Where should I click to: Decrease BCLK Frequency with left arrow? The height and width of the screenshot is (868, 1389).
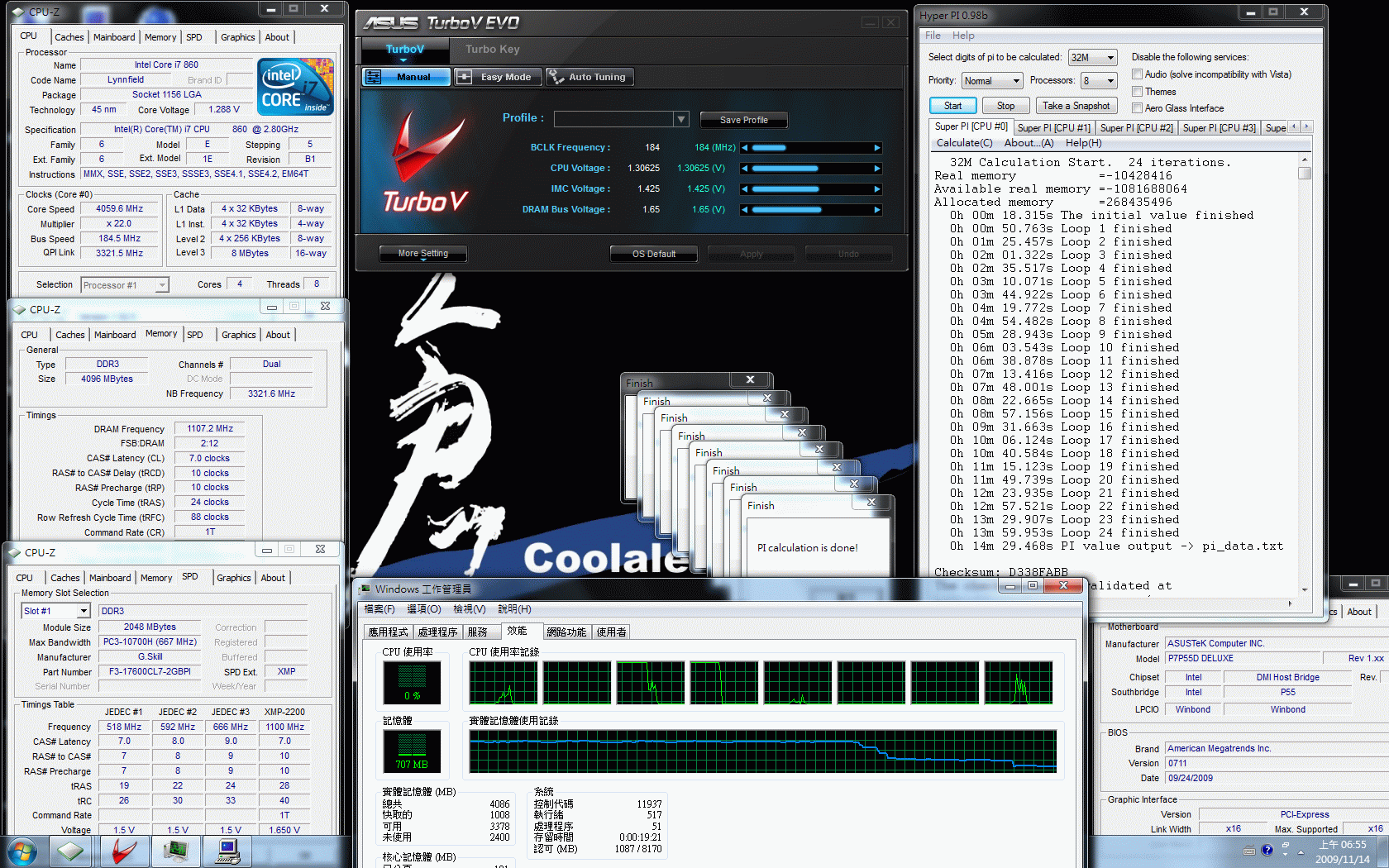coord(745,148)
